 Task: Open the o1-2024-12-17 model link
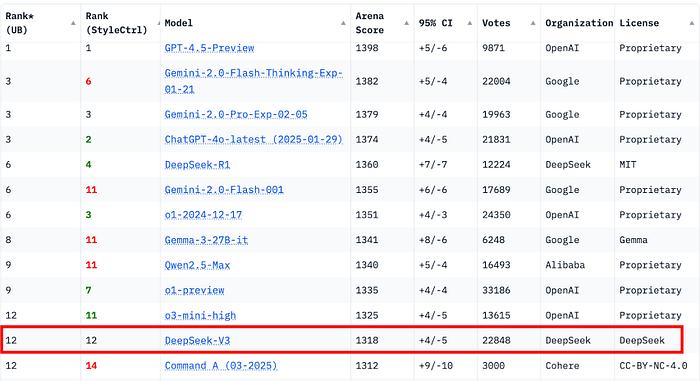203,215
